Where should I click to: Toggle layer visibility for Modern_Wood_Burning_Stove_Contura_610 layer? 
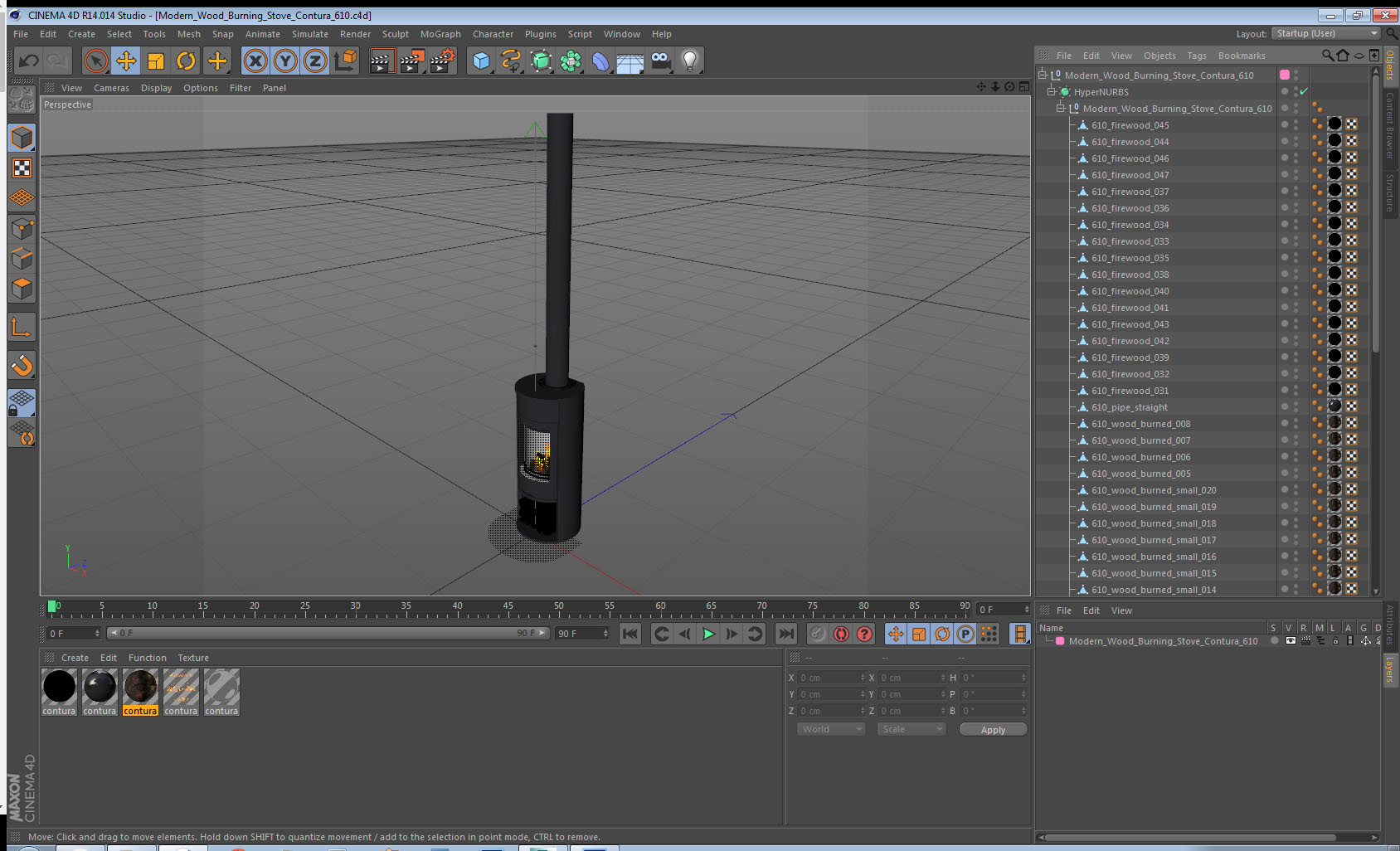coord(1291,641)
